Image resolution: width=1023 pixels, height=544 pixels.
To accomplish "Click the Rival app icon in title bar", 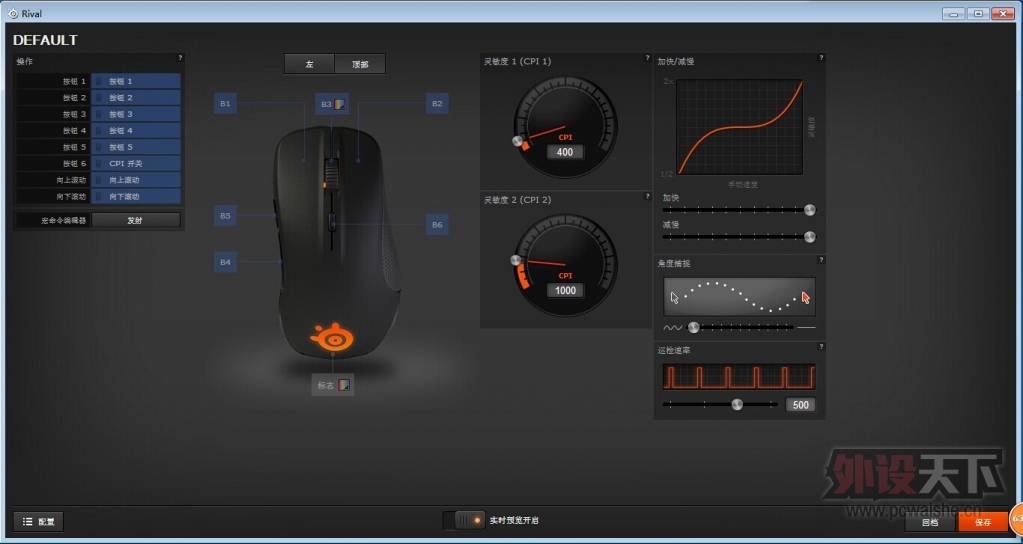I will click(12, 13).
